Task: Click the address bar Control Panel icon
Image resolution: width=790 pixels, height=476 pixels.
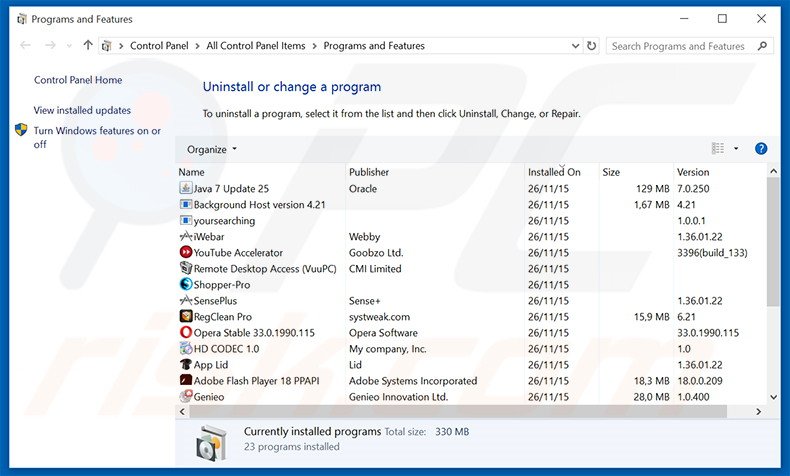Action: (x=106, y=46)
